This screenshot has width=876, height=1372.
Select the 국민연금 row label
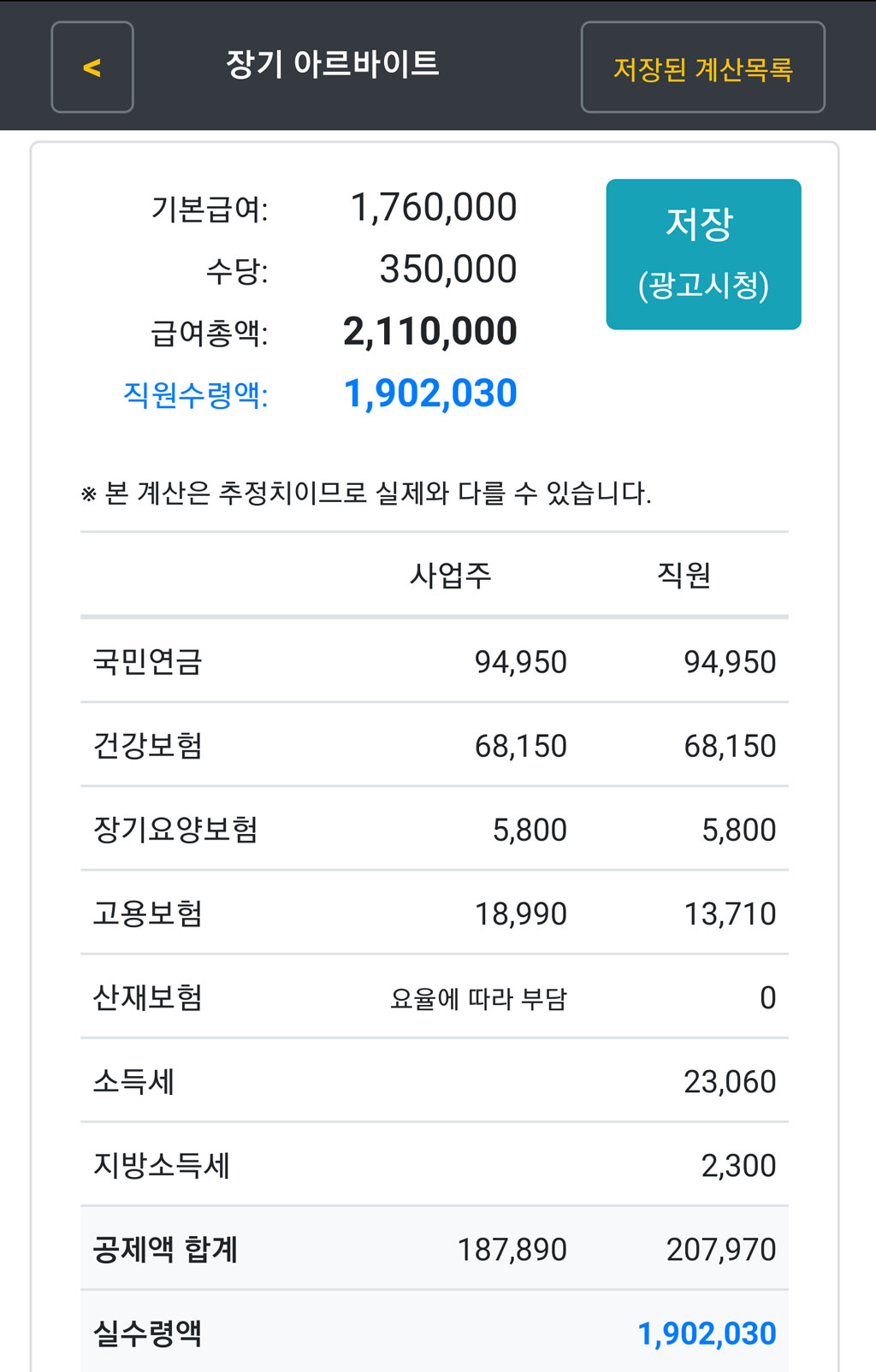tap(147, 662)
